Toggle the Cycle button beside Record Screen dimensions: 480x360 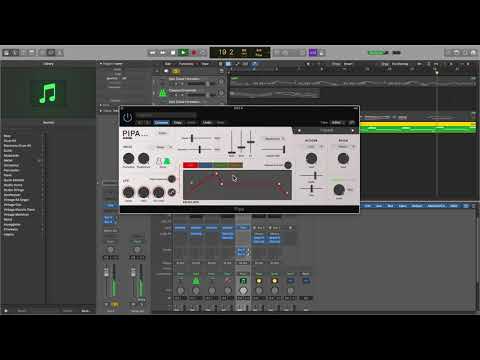[203, 53]
